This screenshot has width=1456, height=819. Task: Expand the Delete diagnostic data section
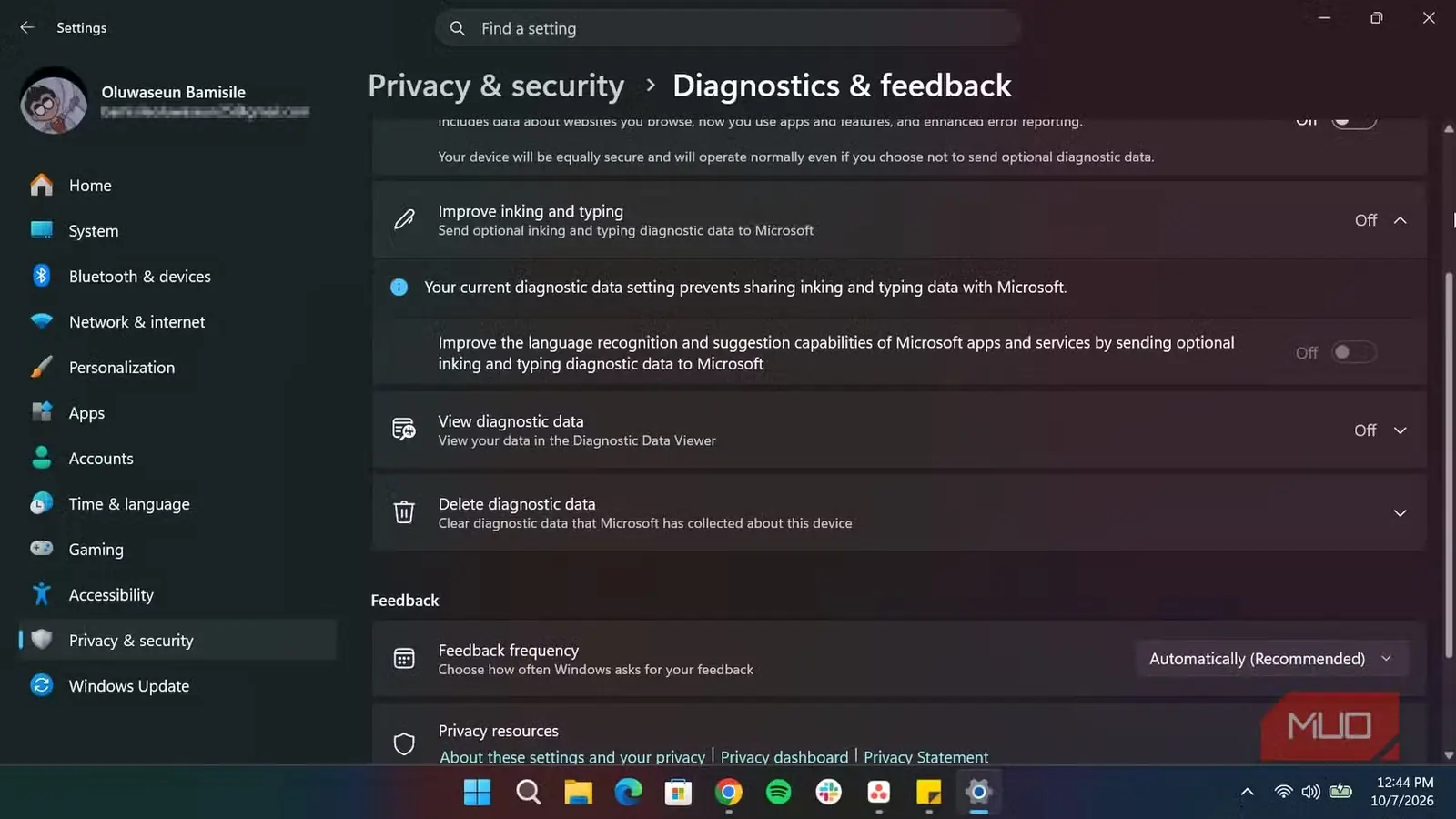click(x=1400, y=513)
